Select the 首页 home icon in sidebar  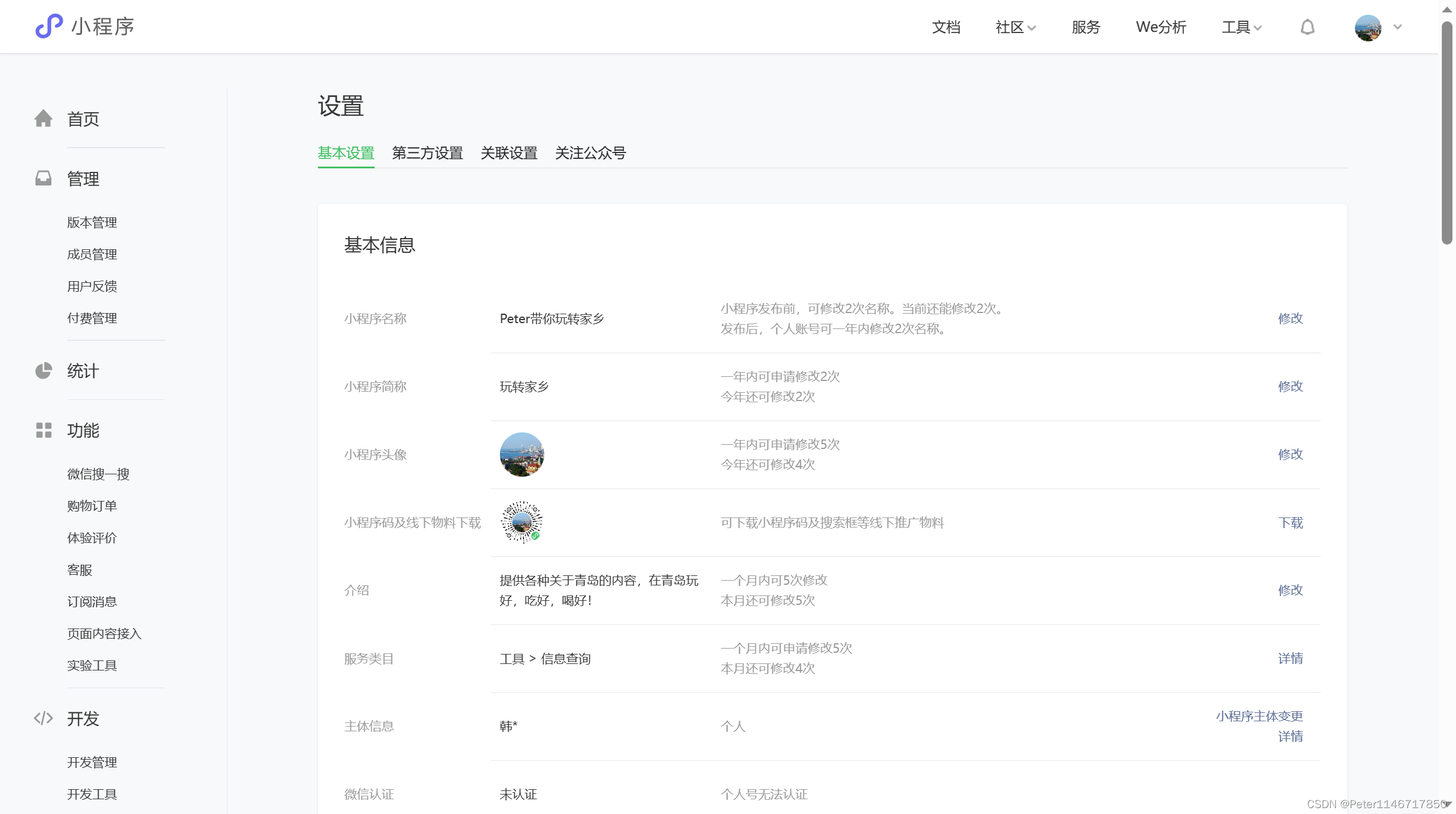pyautogui.click(x=44, y=119)
